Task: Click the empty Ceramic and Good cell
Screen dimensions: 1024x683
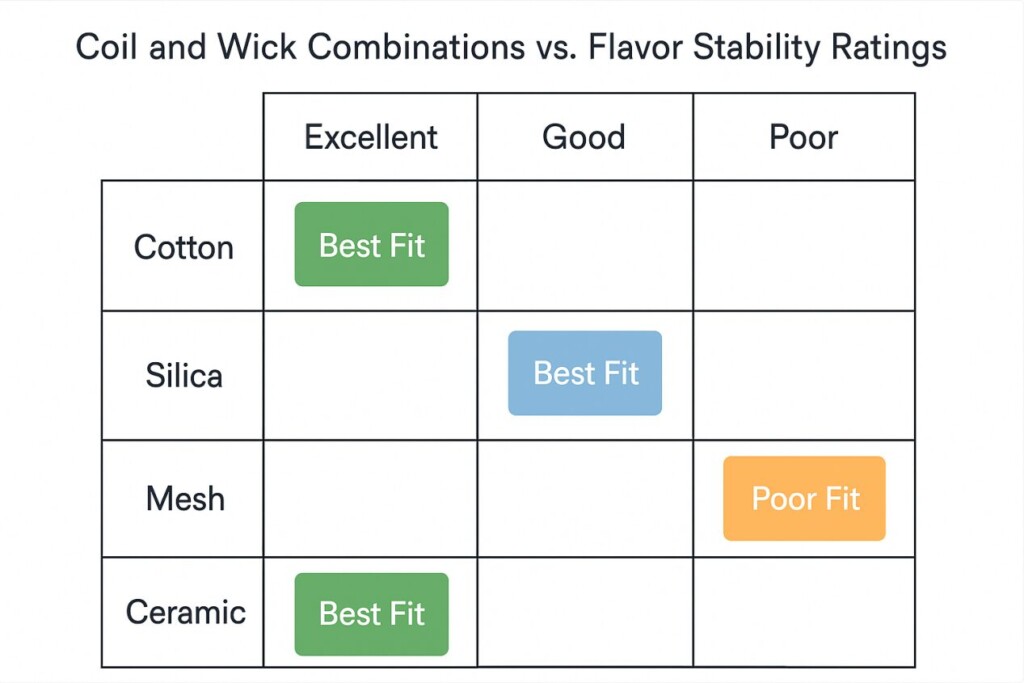Action: 585,612
